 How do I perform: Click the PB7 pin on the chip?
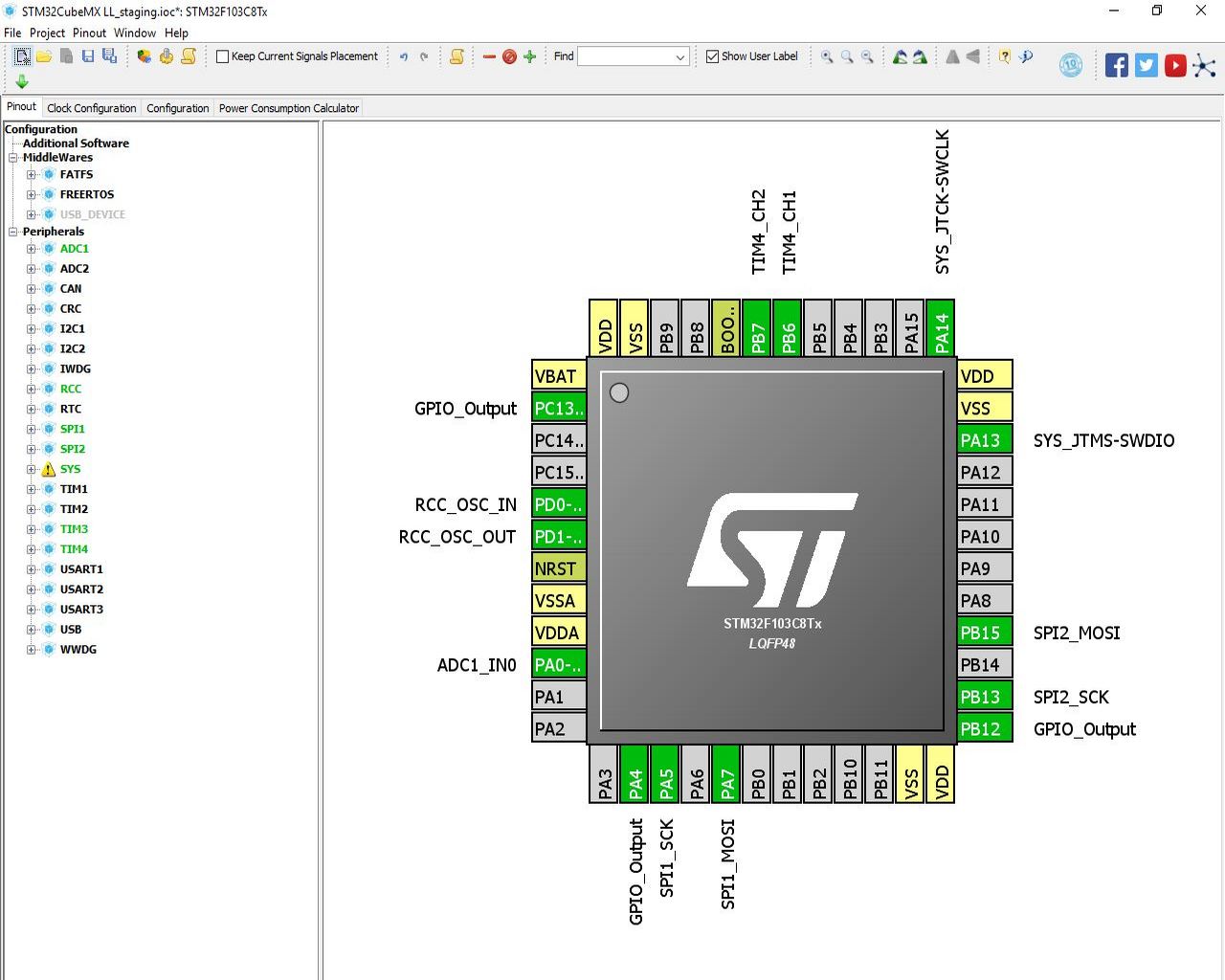pyautogui.click(x=757, y=327)
